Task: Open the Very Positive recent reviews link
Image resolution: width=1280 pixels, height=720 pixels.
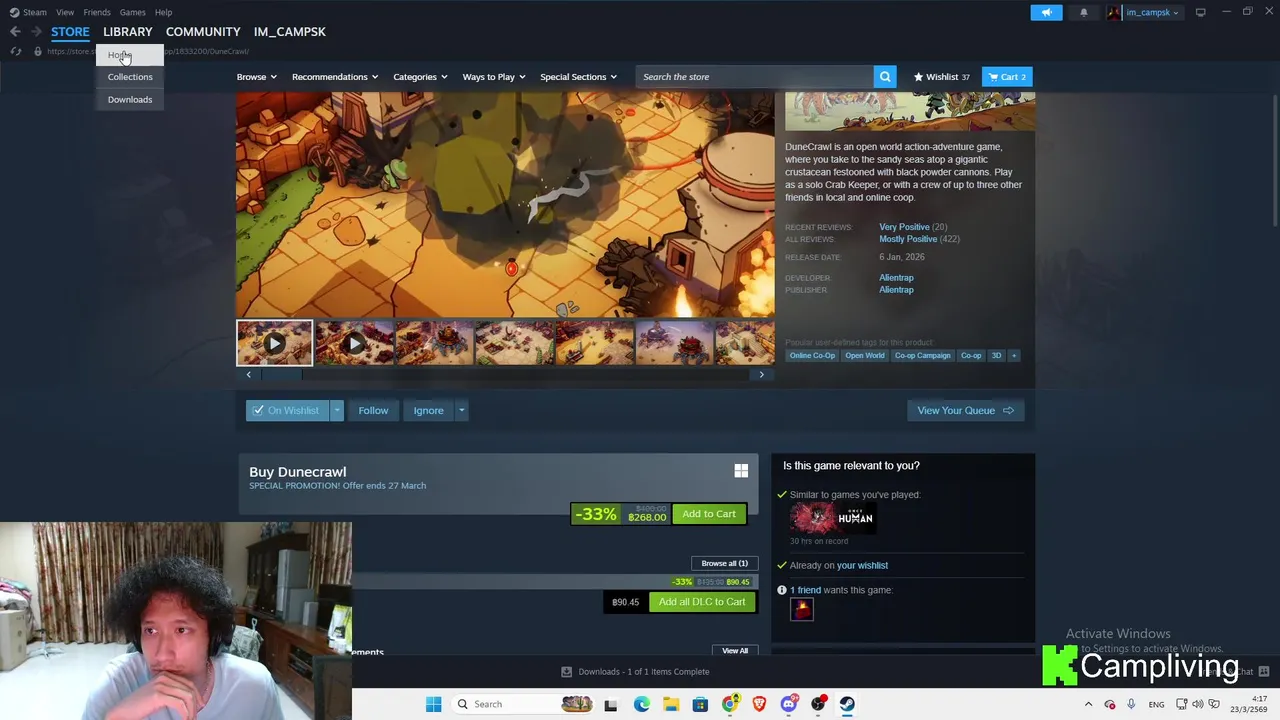Action: [x=903, y=227]
